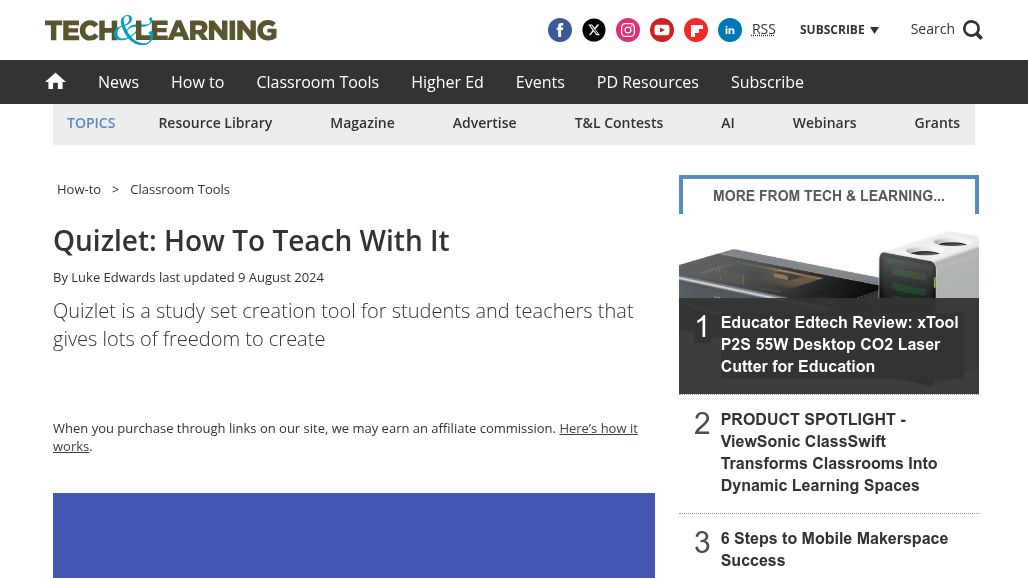Open author Luke Edwards' profile link
Screen dimensions: 1028x578
pyautogui.click(x=113, y=277)
